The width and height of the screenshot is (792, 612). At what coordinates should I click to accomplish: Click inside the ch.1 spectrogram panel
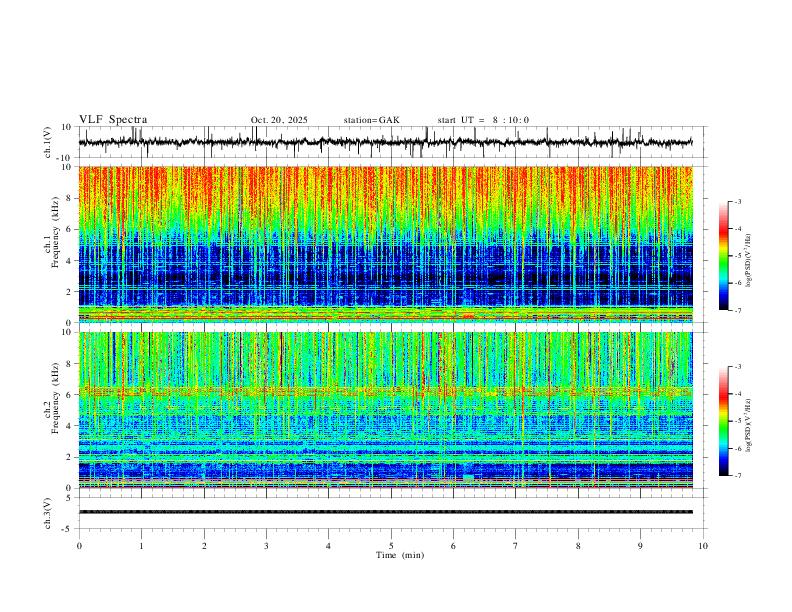coord(385,244)
